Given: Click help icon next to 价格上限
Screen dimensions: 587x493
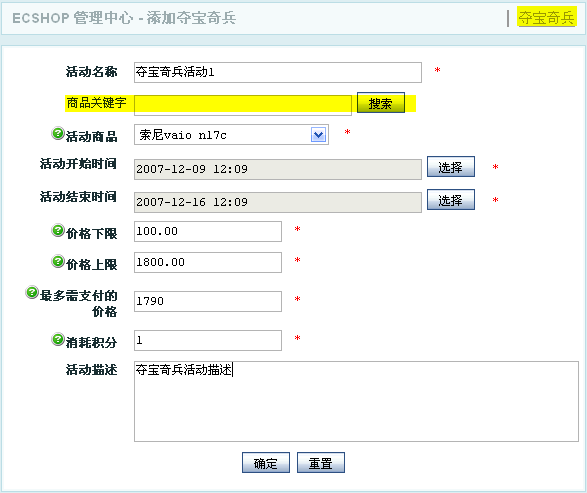Looking at the screenshot, I should (58, 261).
